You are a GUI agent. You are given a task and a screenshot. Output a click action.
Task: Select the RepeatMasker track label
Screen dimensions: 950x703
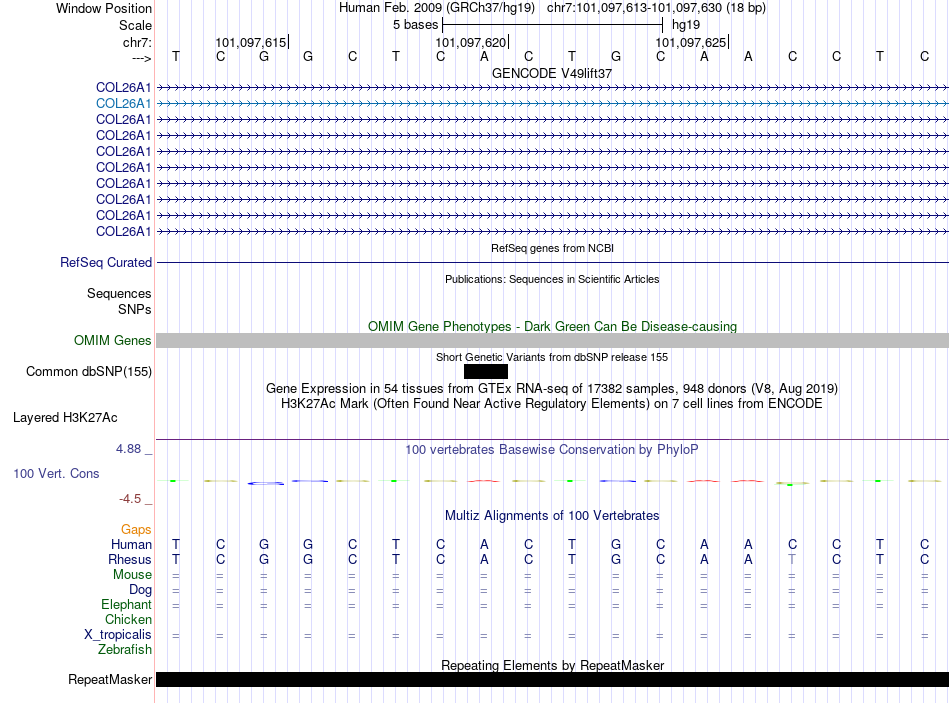(x=110, y=679)
